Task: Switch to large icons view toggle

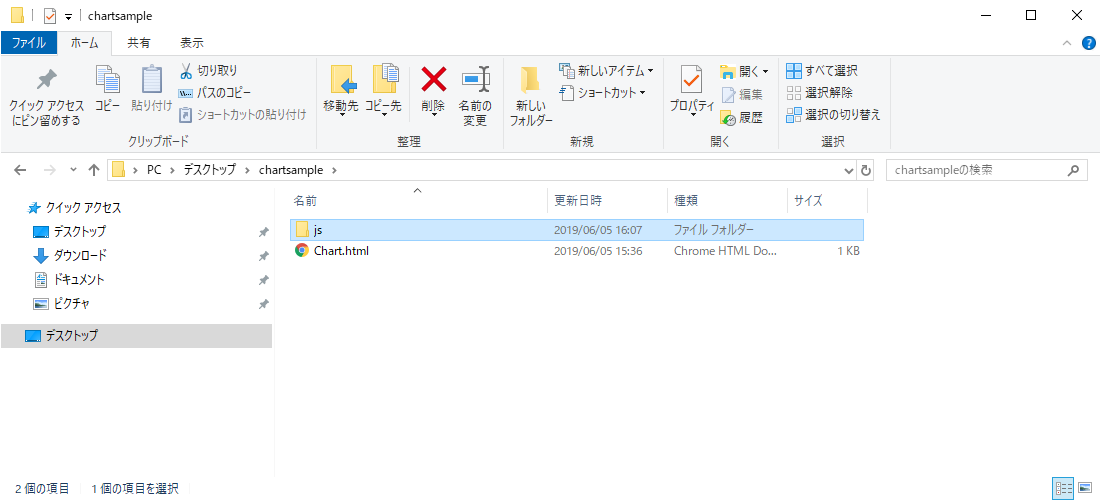Action: 1084,488
